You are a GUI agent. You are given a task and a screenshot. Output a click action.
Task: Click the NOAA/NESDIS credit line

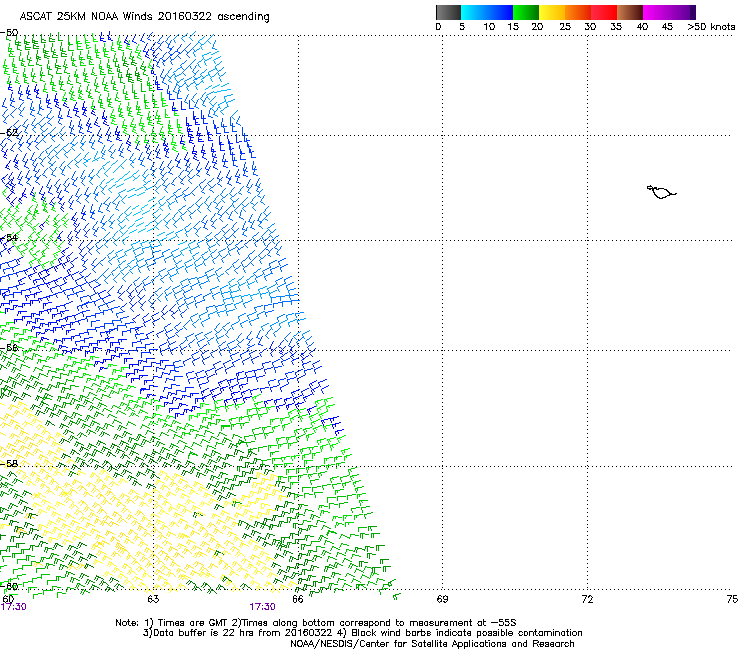[432, 644]
